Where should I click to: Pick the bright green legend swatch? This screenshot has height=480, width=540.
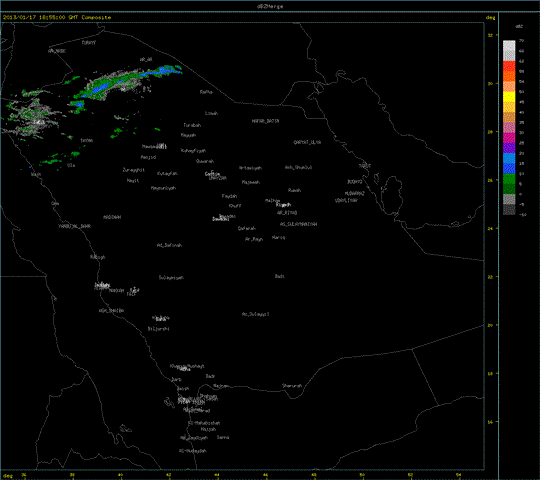tap(509, 179)
